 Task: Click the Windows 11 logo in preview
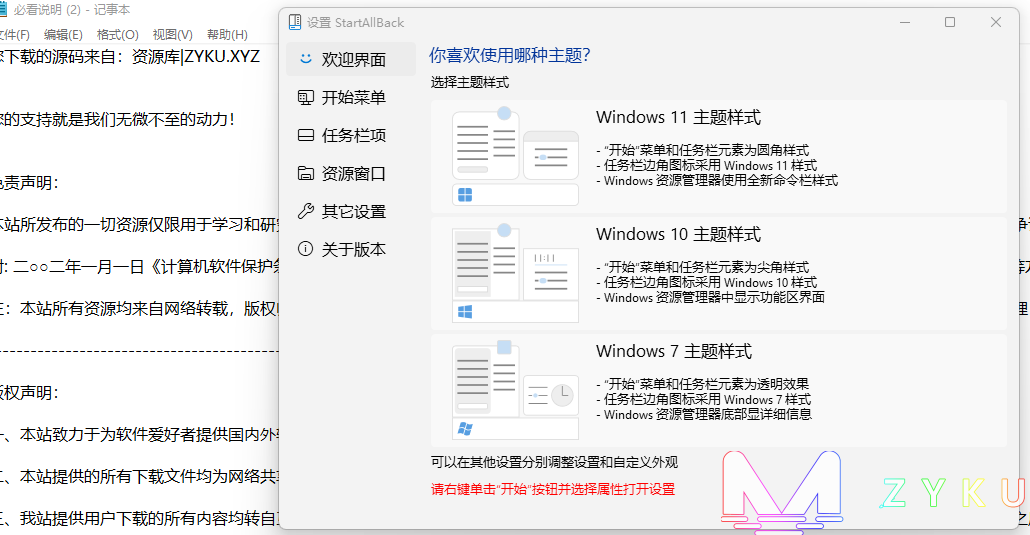point(465,195)
